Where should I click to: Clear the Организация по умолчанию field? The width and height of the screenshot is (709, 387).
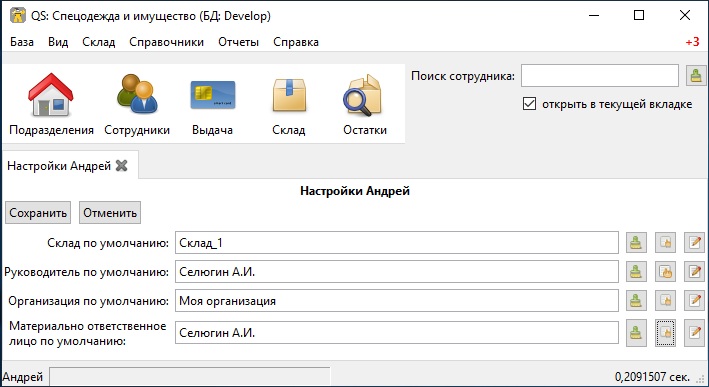click(x=636, y=301)
